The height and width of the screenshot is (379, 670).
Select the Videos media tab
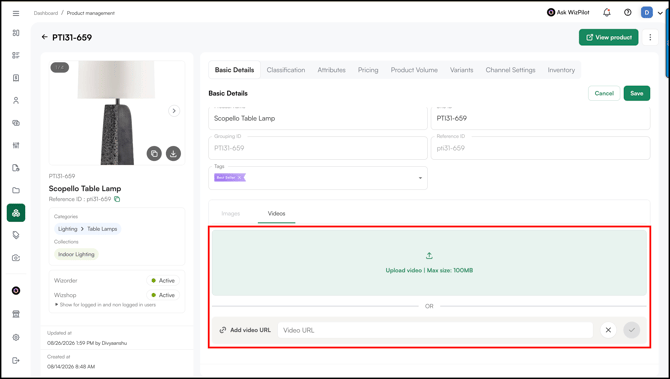pyautogui.click(x=276, y=213)
